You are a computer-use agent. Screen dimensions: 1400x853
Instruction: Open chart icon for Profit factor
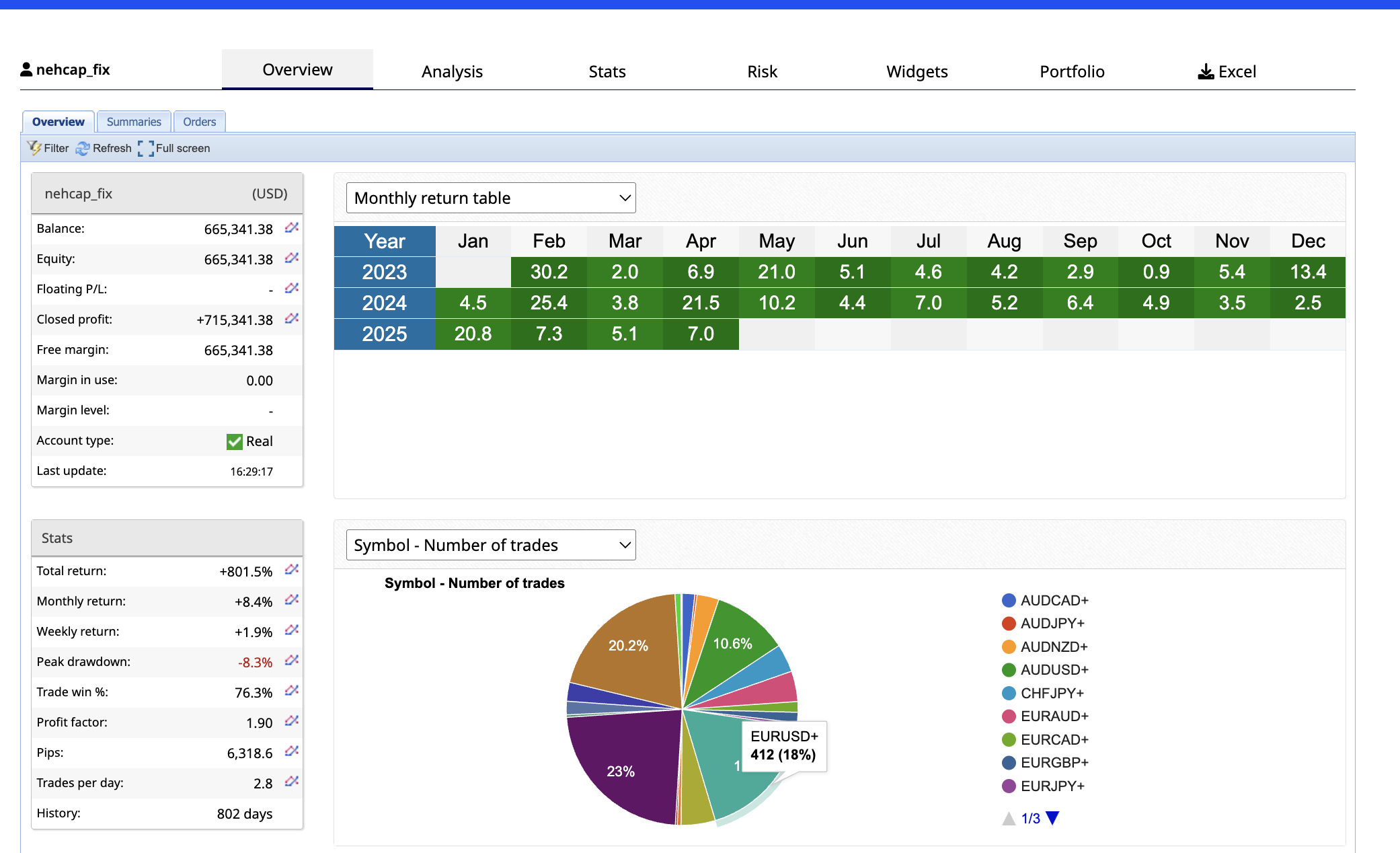(291, 722)
